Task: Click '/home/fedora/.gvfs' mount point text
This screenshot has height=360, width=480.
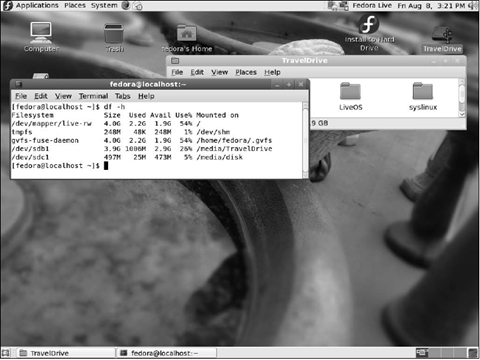Action: pyautogui.click(x=234, y=140)
